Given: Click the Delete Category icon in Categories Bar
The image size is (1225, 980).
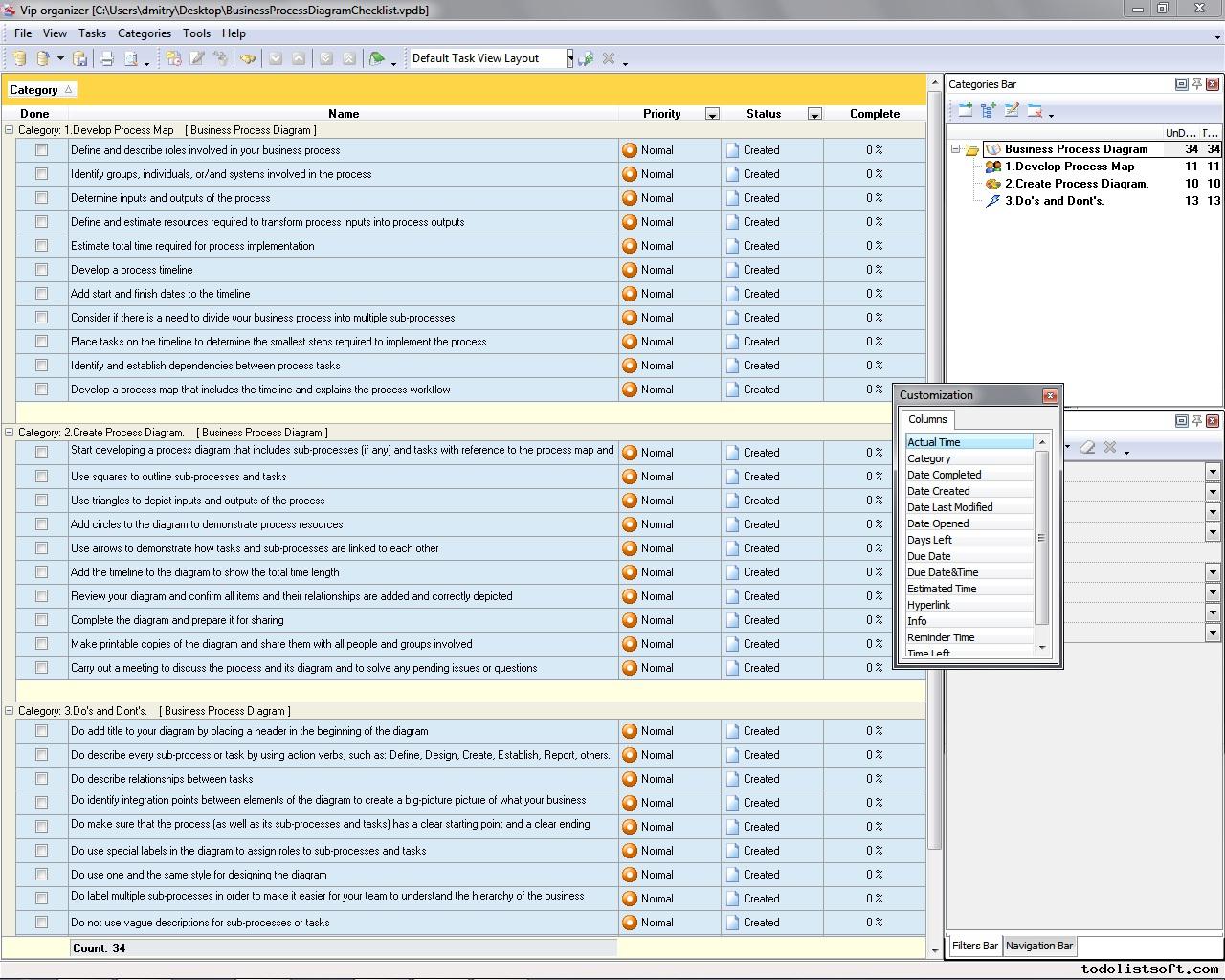Looking at the screenshot, I should 1035,111.
